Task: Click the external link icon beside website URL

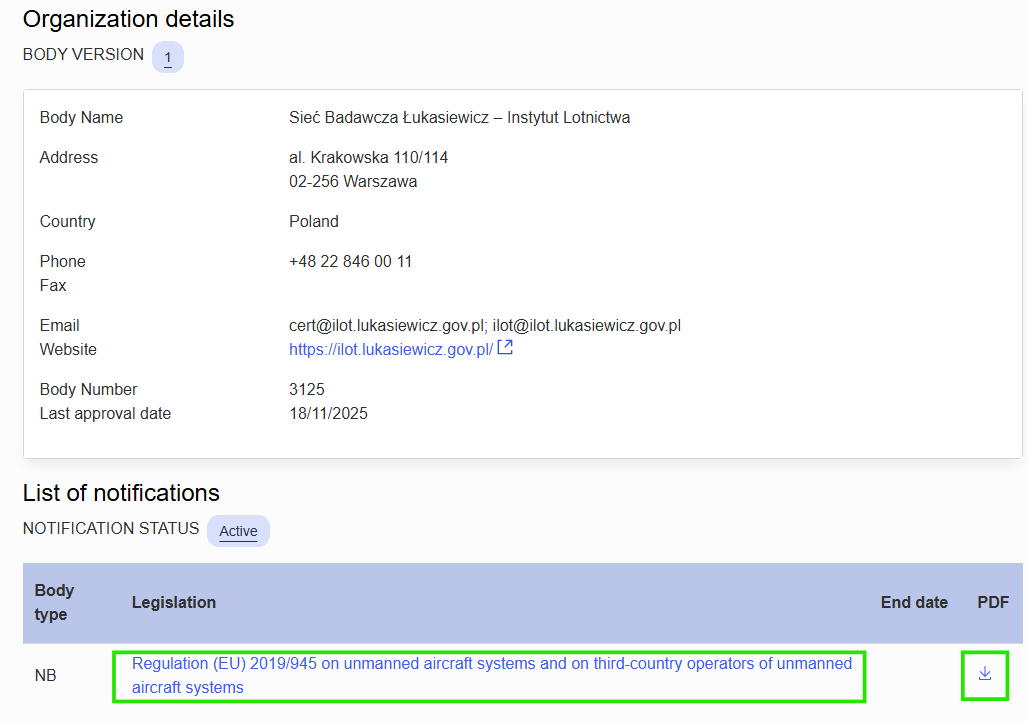Action: (x=506, y=349)
